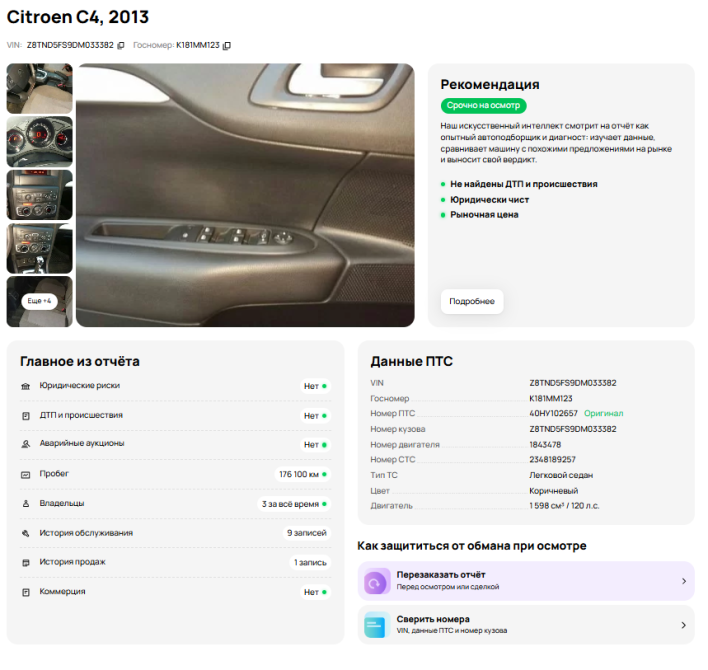Click the Коммерция Нет status badge
This screenshot has height=670, width=708.
pos(315,592)
